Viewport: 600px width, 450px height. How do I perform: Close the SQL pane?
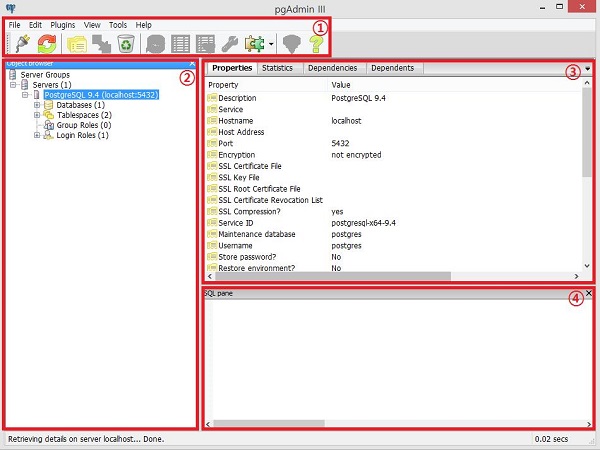(x=589, y=293)
